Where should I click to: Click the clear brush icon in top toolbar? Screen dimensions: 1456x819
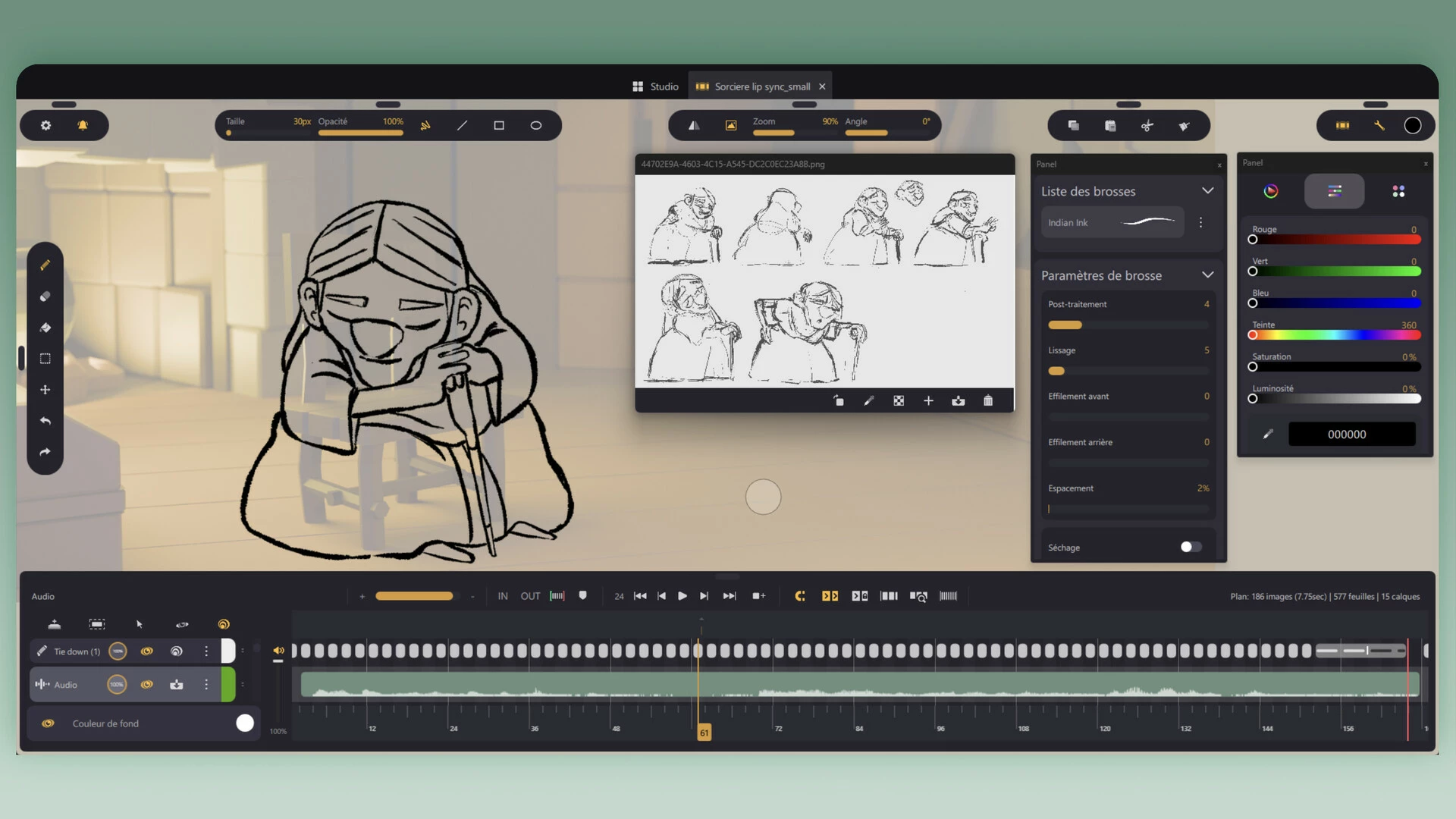pyautogui.click(x=1184, y=125)
